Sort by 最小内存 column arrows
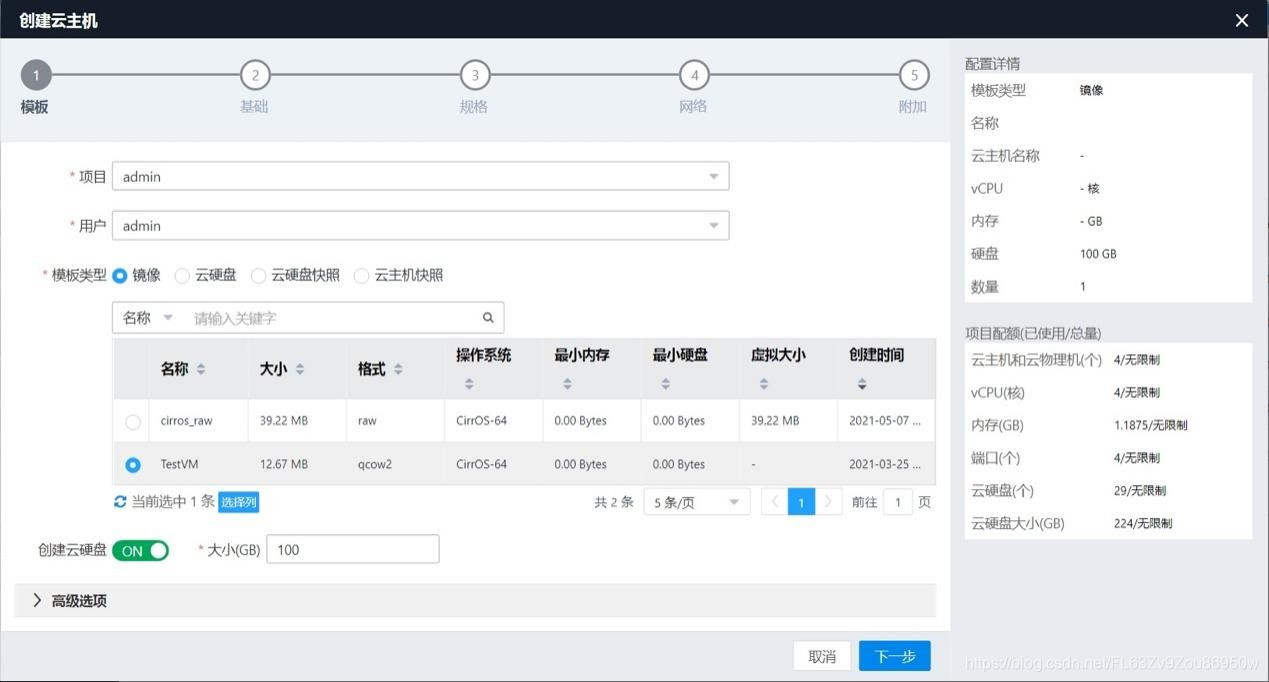This screenshot has height=682, width=1269. point(567,384)
